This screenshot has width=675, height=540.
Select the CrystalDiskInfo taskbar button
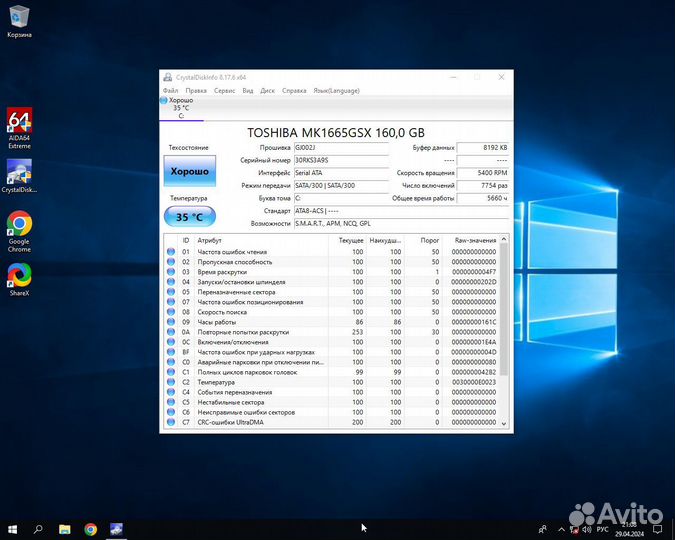116,529
